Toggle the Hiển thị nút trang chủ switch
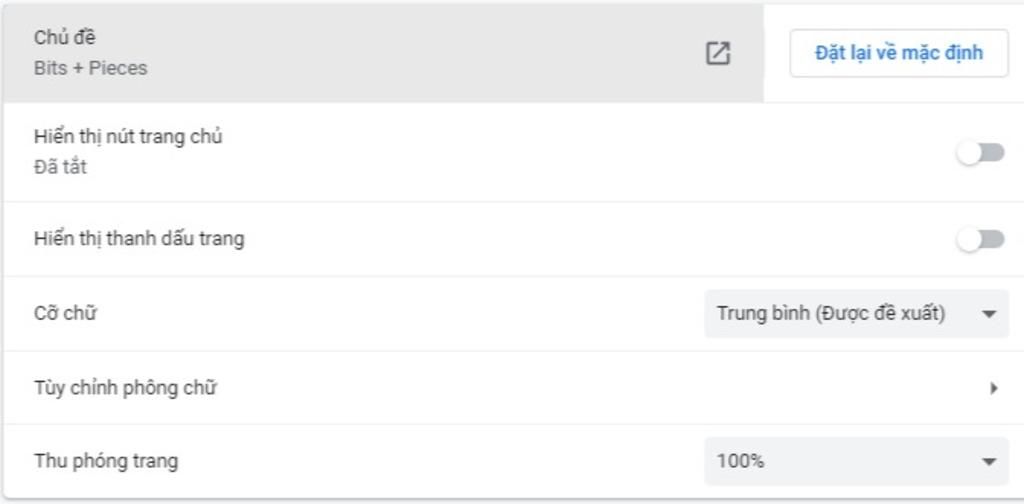This screenshot has width=1024, height=504. pyautogui.click(x=980, y=153)
